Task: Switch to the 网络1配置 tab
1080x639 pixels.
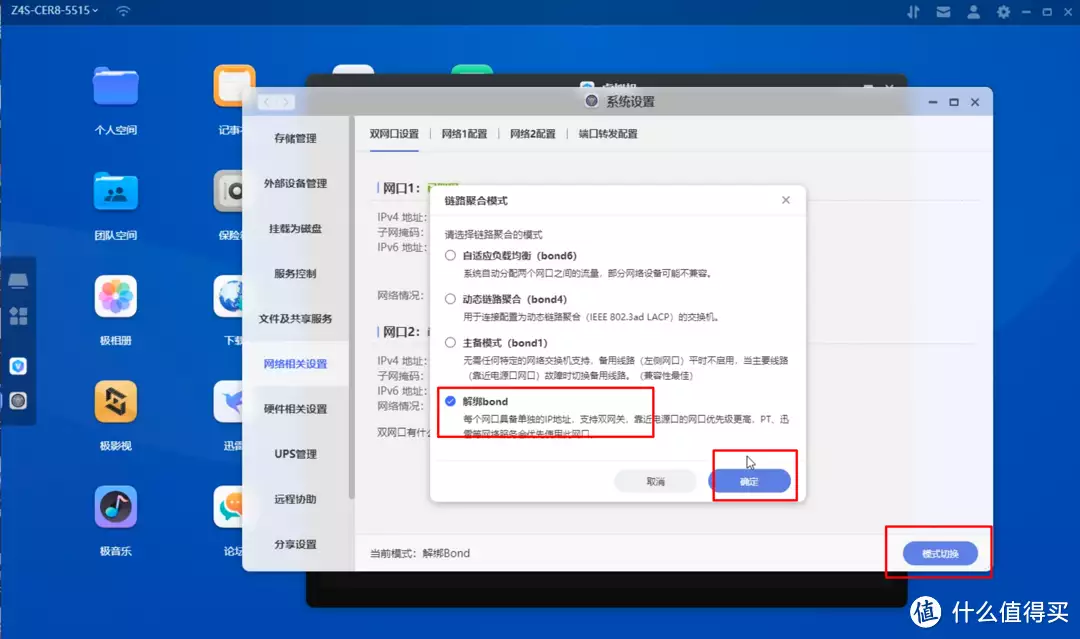Action: [x=464, y=134]
